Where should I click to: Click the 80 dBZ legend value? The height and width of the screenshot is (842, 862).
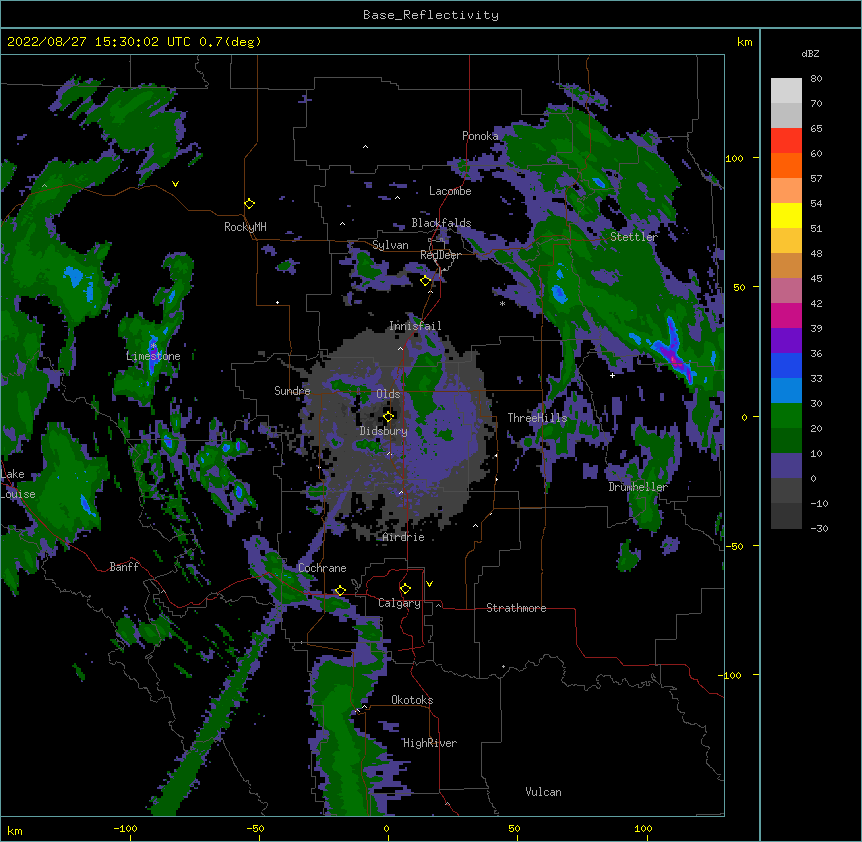(x=816, y=79)
